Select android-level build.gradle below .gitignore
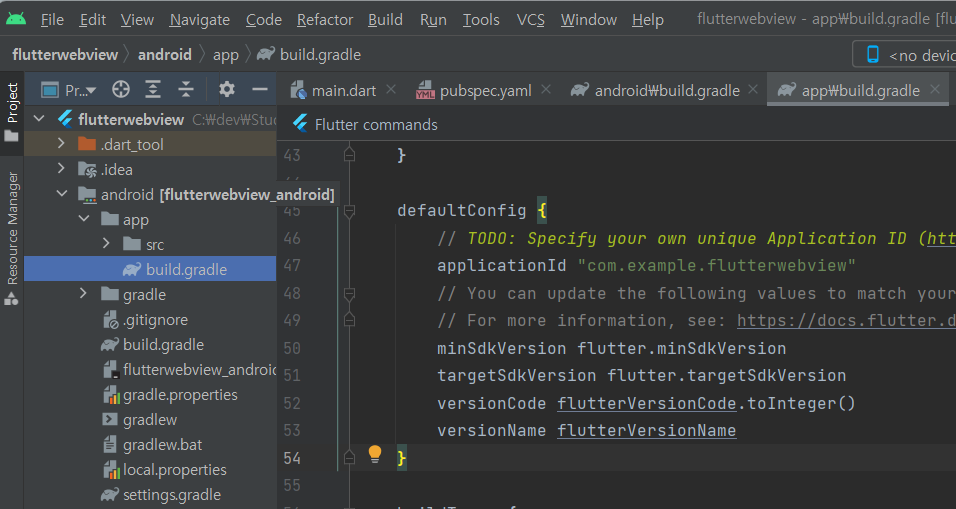This screenshot has width=956, height=509. 150,344
